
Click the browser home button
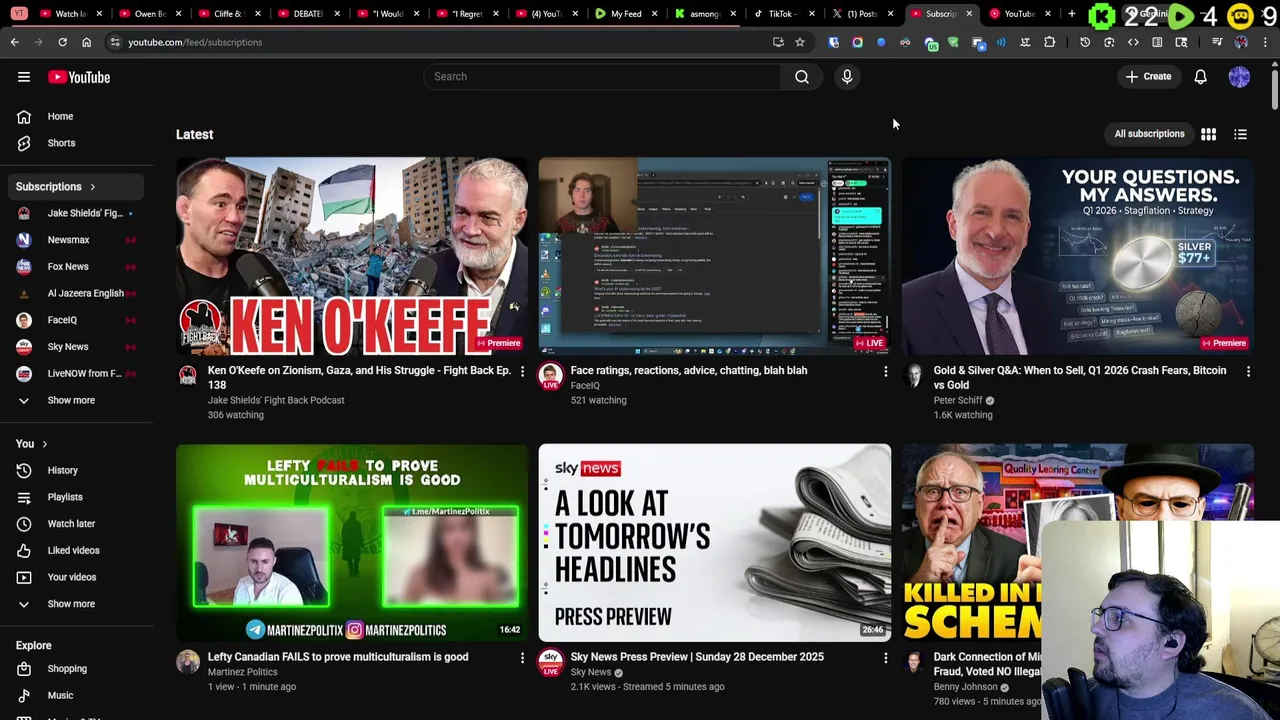[x=86, y=42]
